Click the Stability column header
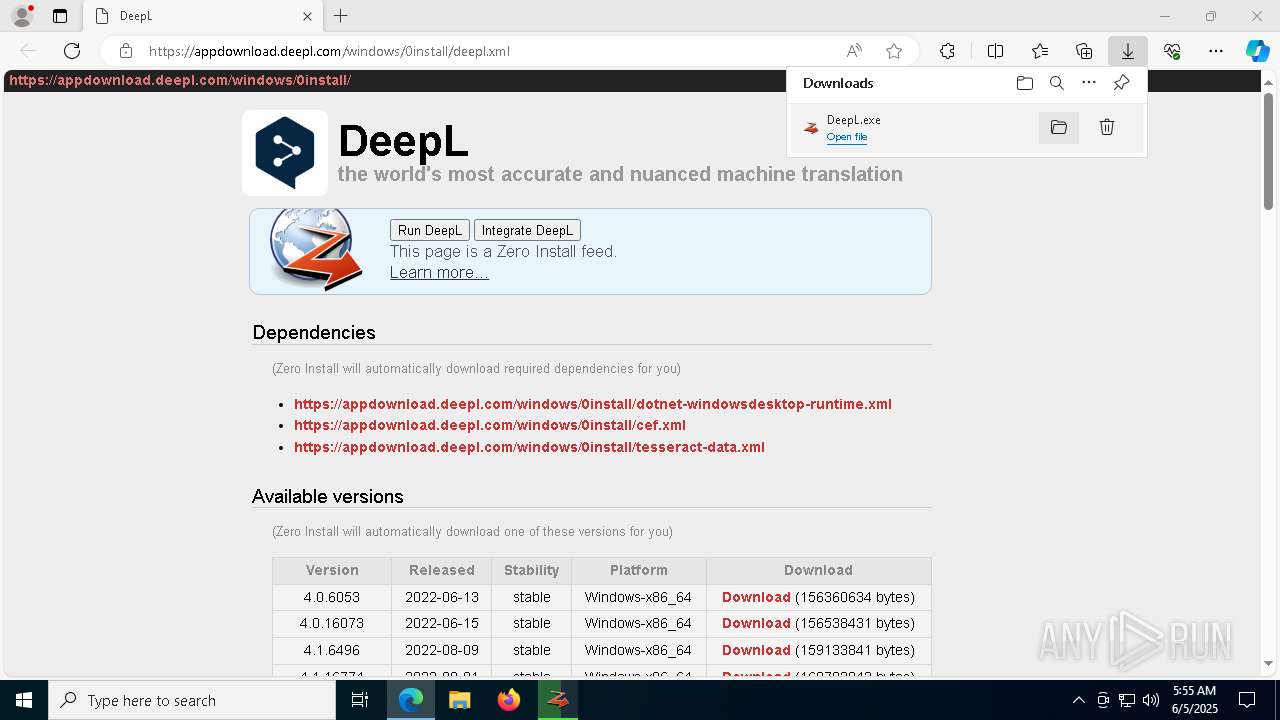Viewport: 1280px width, 720px height. pyautogui.click(x=531, y=570)
